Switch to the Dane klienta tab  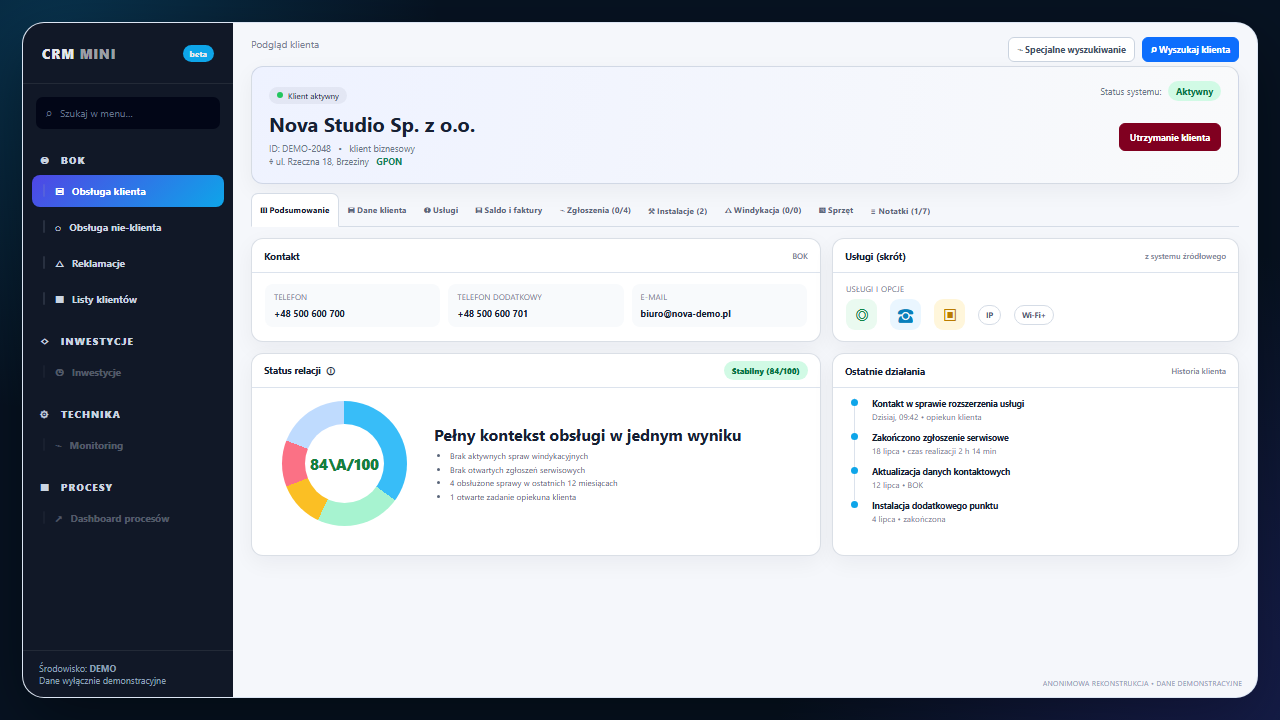click(x=377, y=211)
